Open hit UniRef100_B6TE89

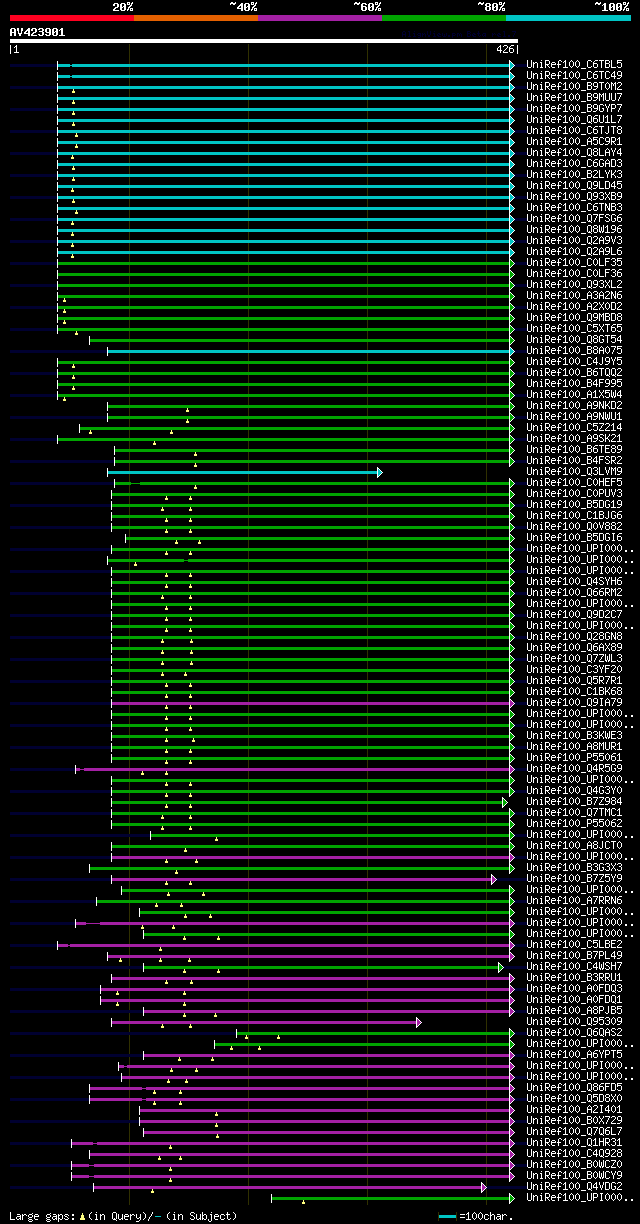tap(575, 450)
